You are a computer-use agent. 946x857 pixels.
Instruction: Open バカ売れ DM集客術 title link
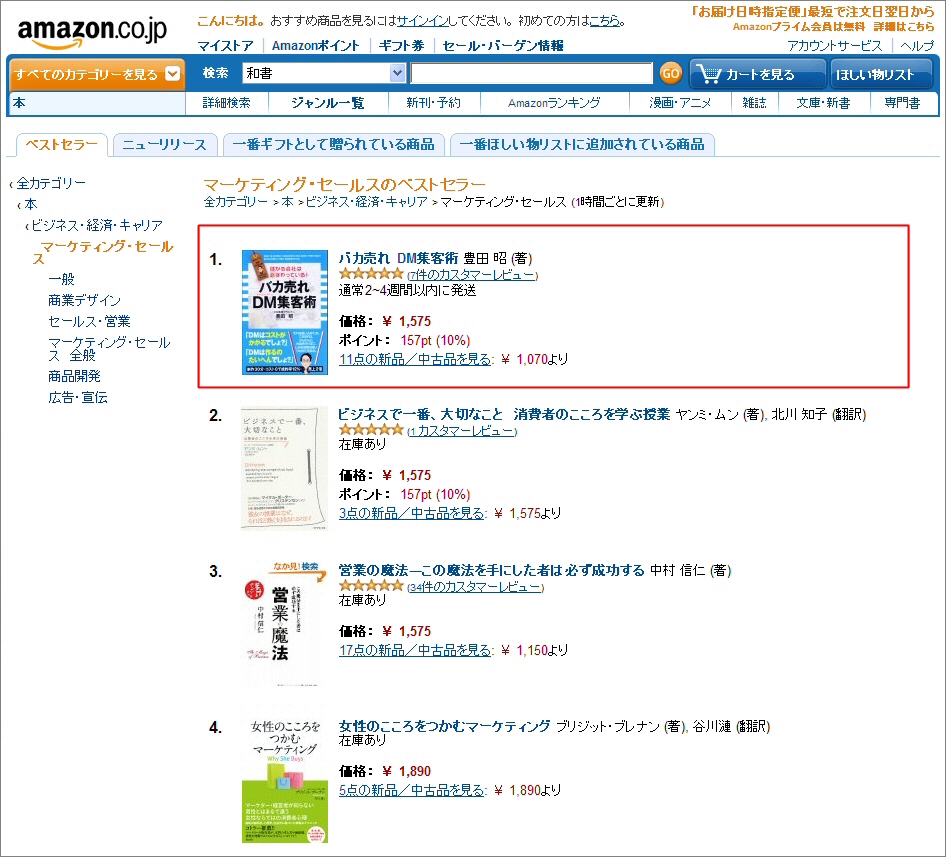point(398,258)
